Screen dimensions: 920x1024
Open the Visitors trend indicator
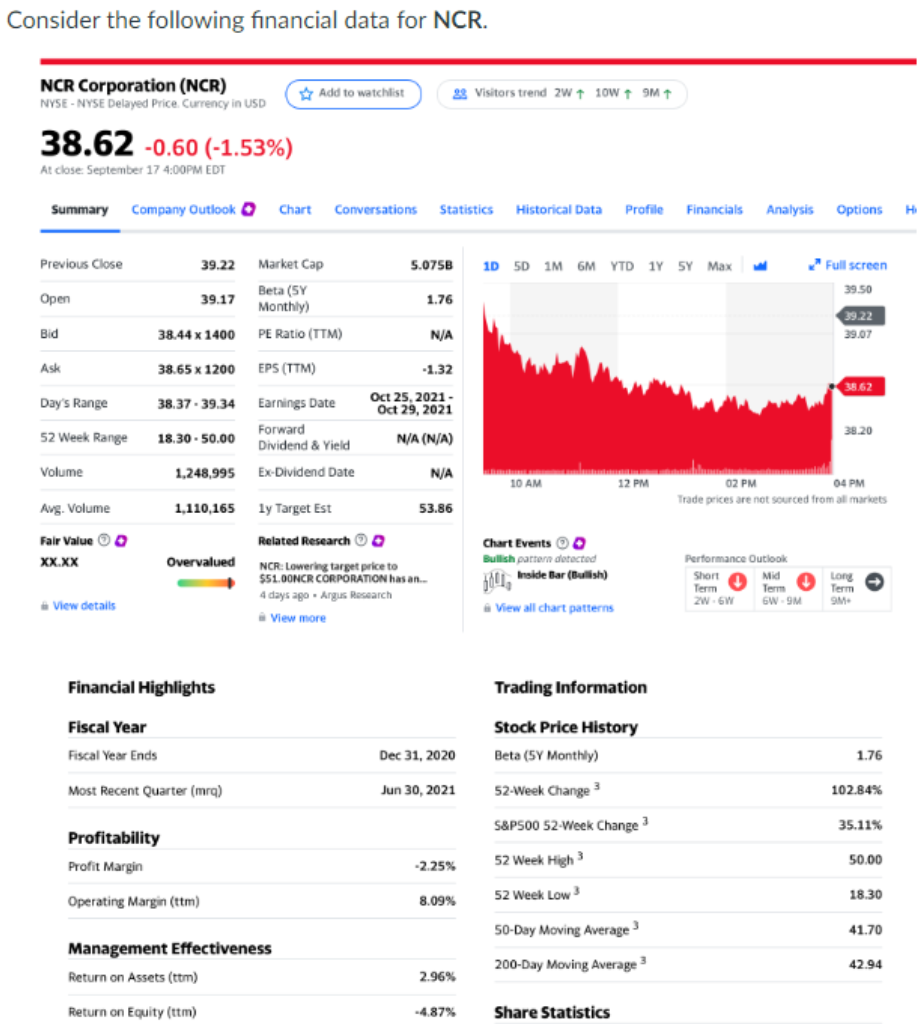[560, 93]
